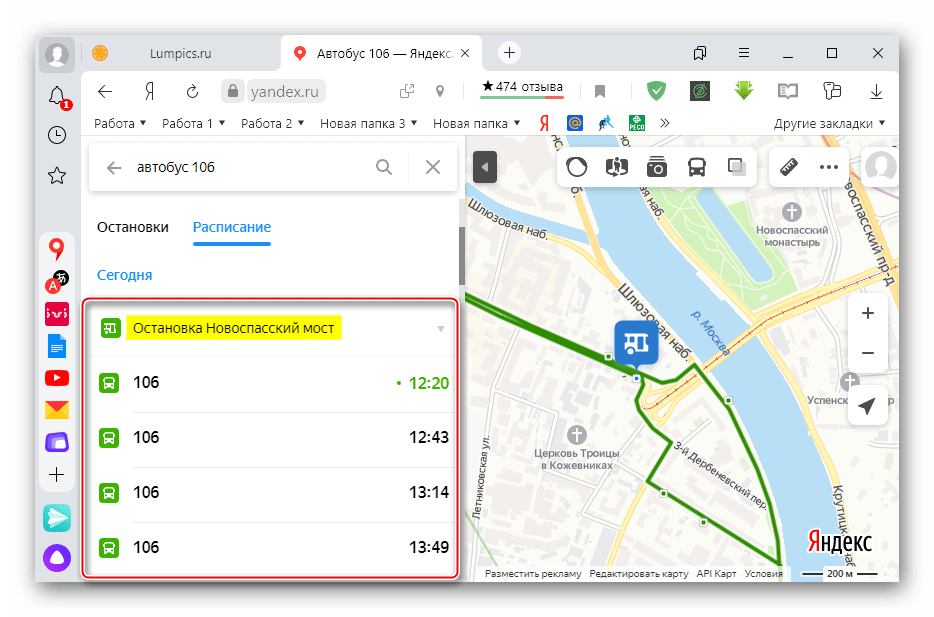This screenshot has width=934, height=617.
Task: Toggle the traffic layer icon on map
Action: (577, 168)
